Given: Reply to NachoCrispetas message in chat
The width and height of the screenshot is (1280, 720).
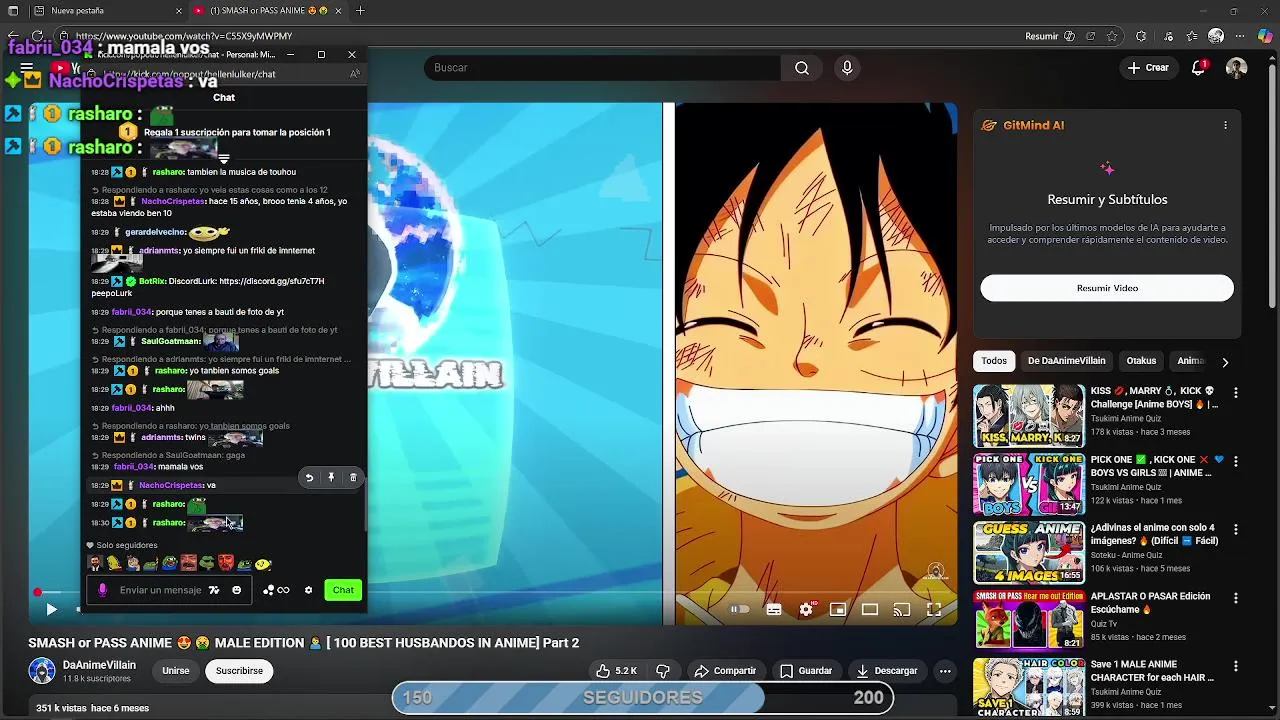Looking at the screenshot, I should [x=309, y=478].
